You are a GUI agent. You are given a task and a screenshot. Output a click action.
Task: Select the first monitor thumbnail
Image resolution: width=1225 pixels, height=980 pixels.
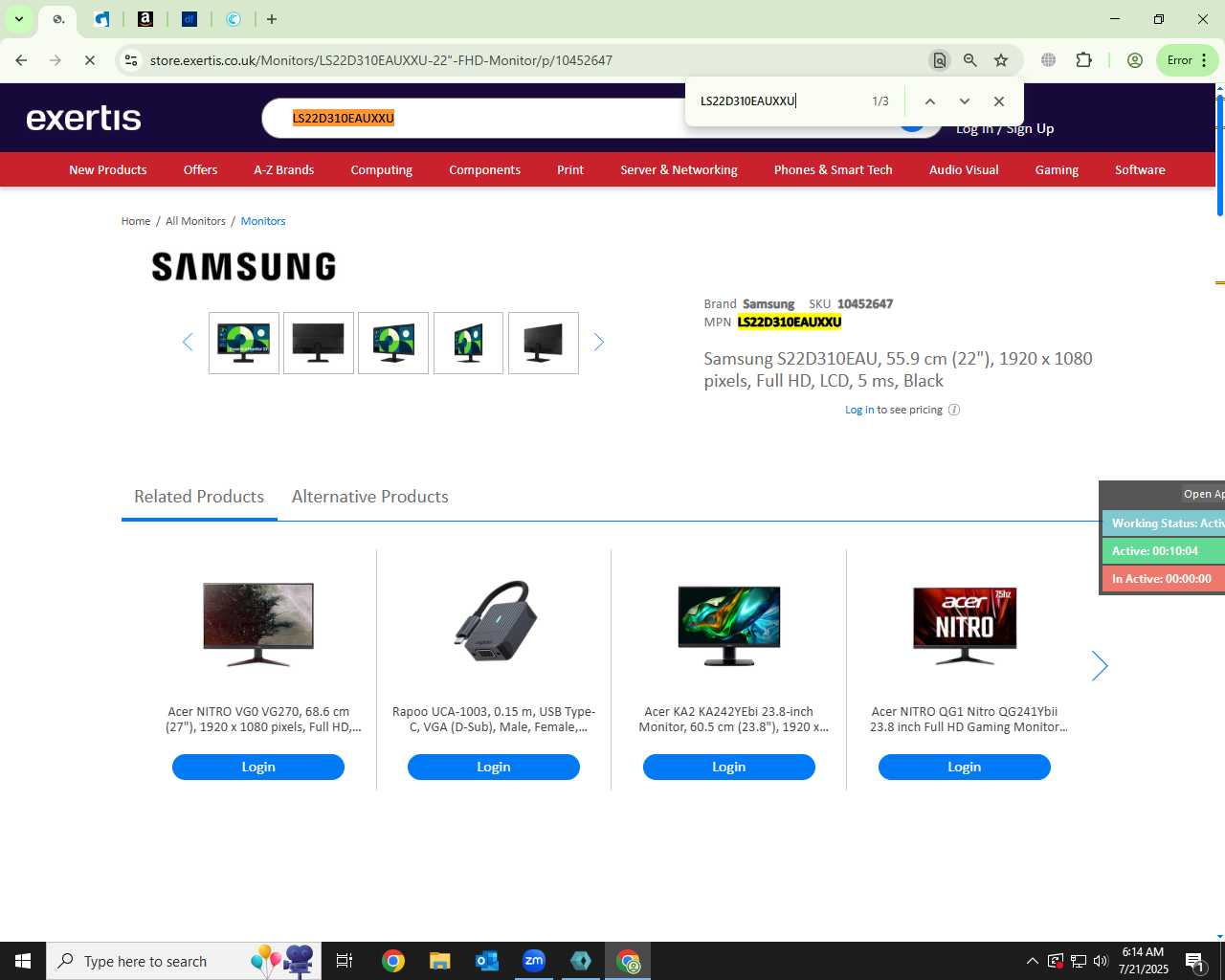[244, 343]
